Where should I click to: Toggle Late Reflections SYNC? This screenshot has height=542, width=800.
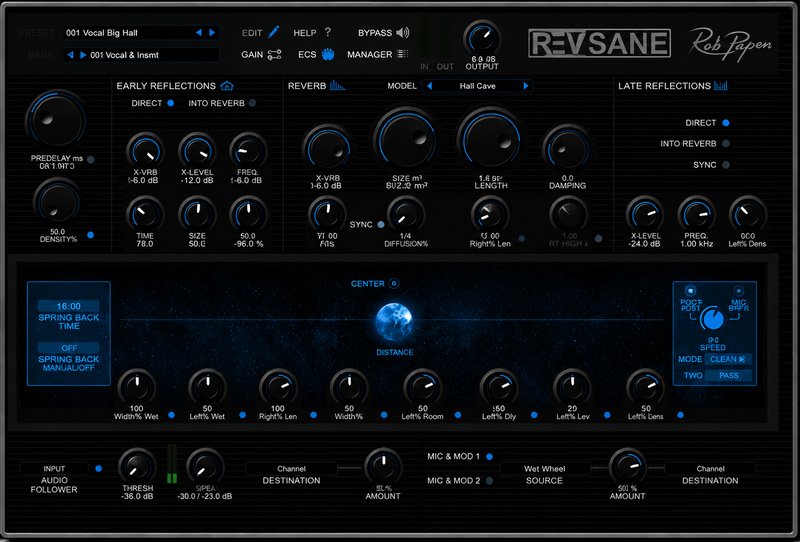coord(726,165)
